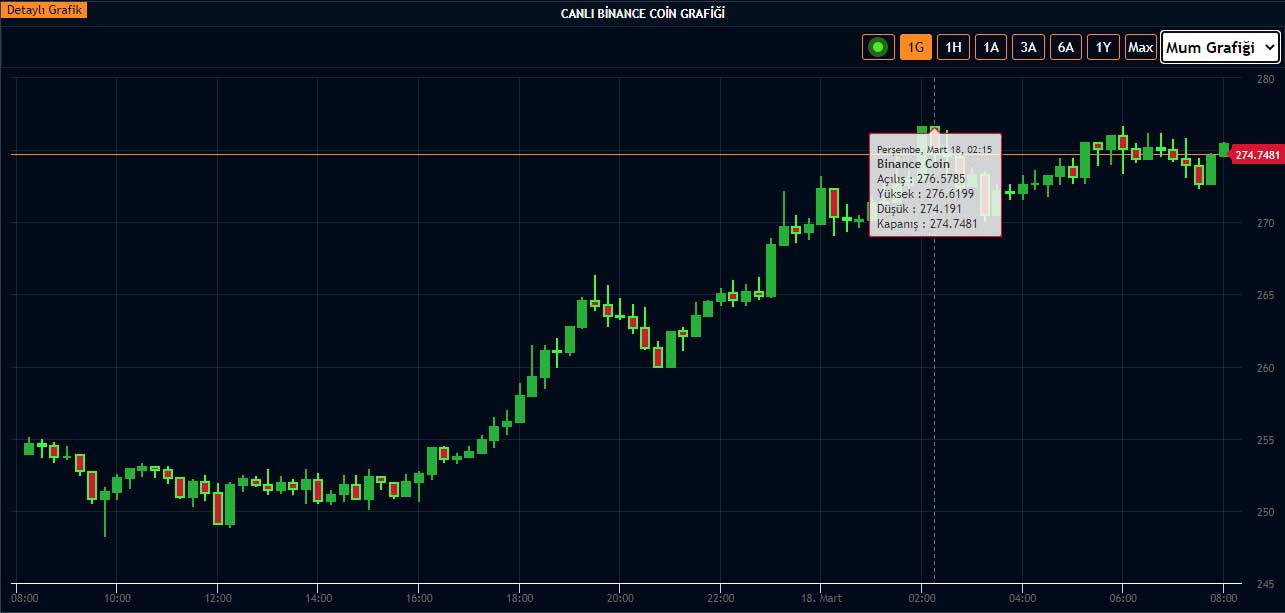Viewport: 1285px width, 613px height.
Task: Click the tooltip Yüksek : 276.6199 value
Action: pyautogui.click(x=924, y=193)
